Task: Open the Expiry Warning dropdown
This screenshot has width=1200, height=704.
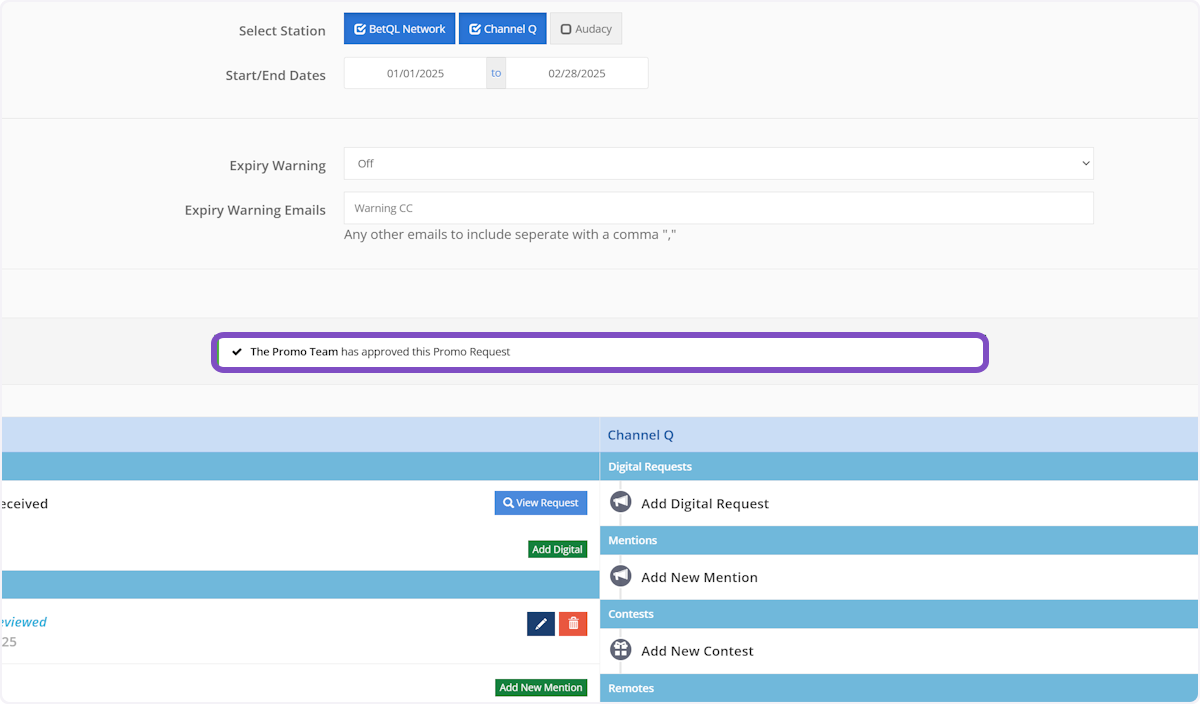Action: (718, 163)
